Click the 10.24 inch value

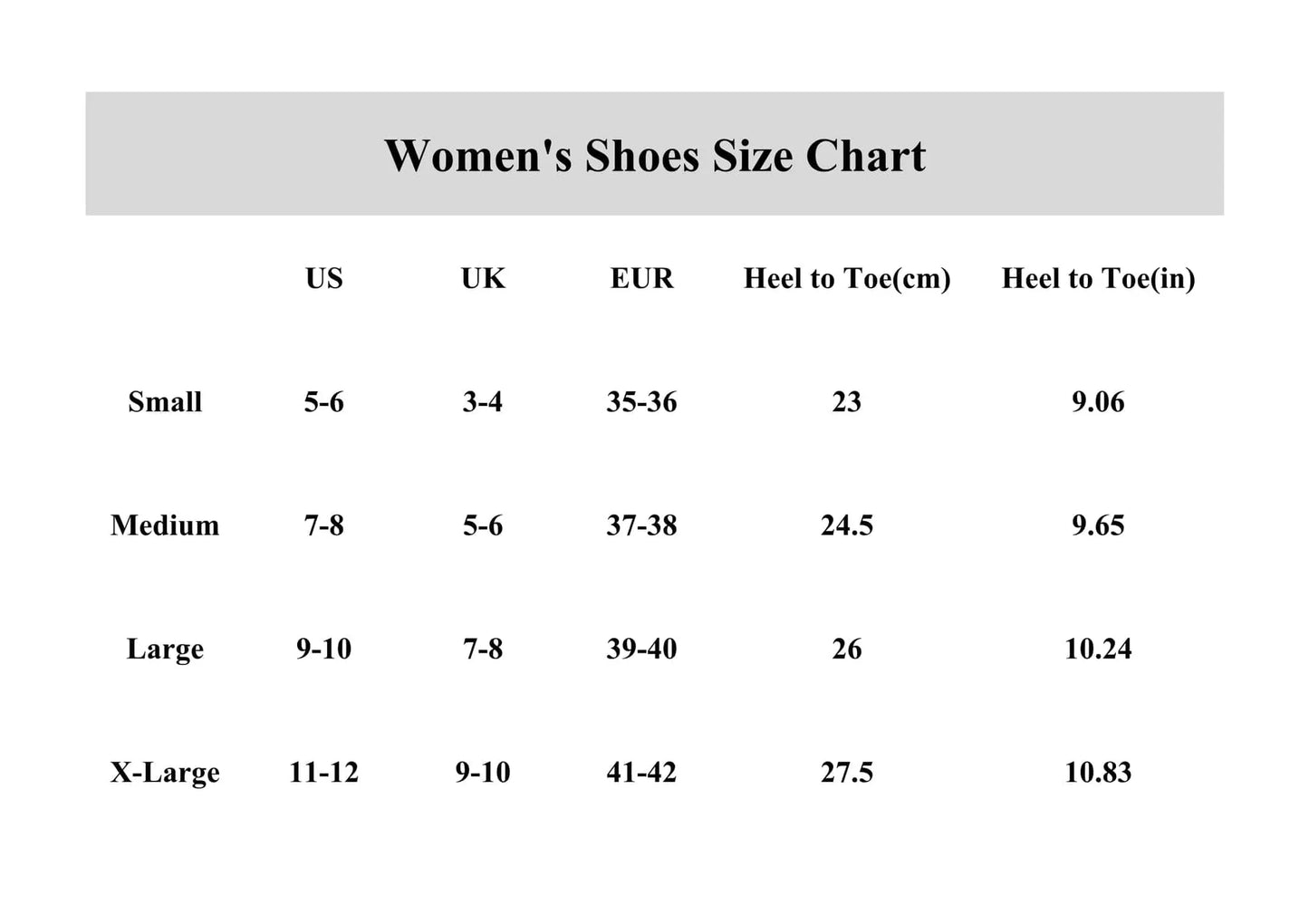pyautogui.click(x=1098, y=649)
